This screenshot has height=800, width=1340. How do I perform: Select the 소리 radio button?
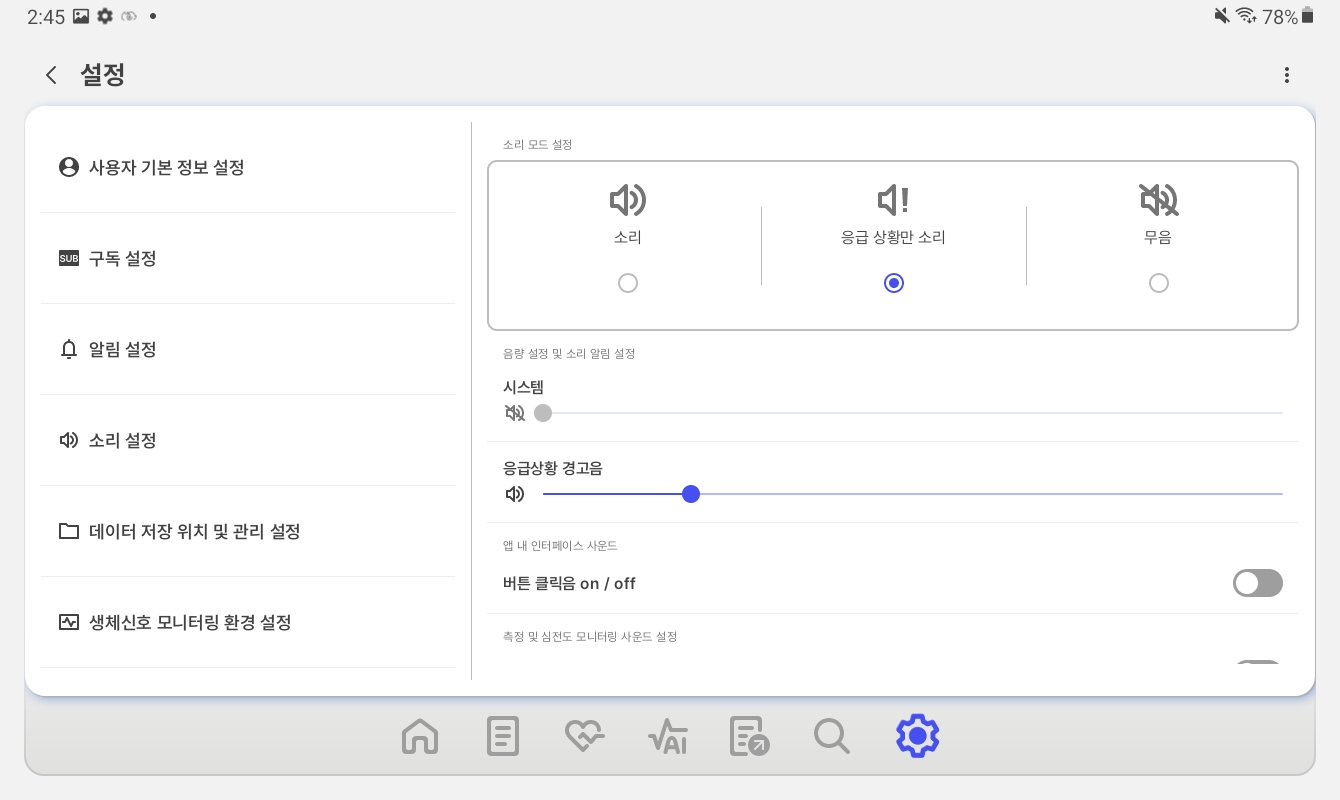[x=628, y=283]
